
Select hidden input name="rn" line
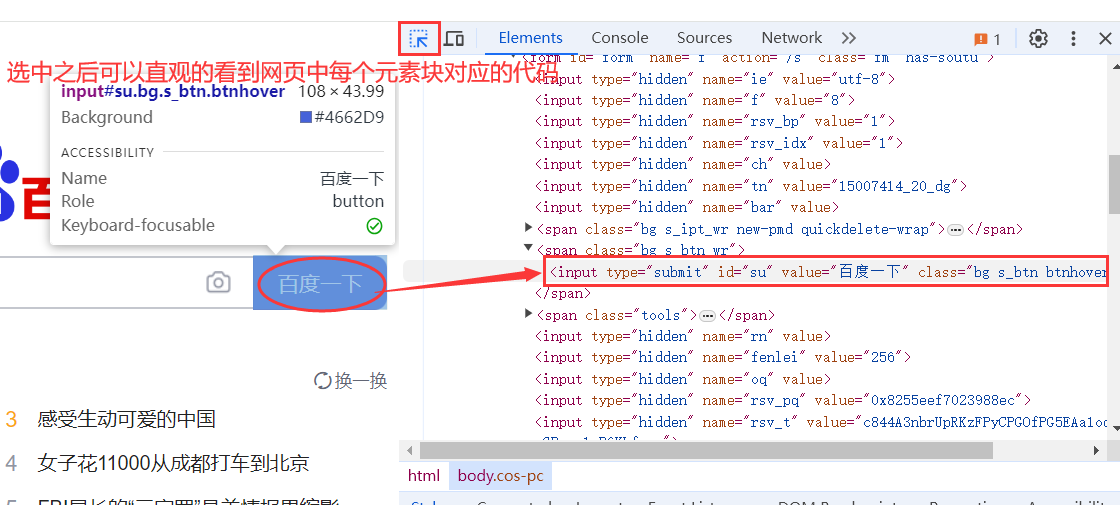coord(683,336)
